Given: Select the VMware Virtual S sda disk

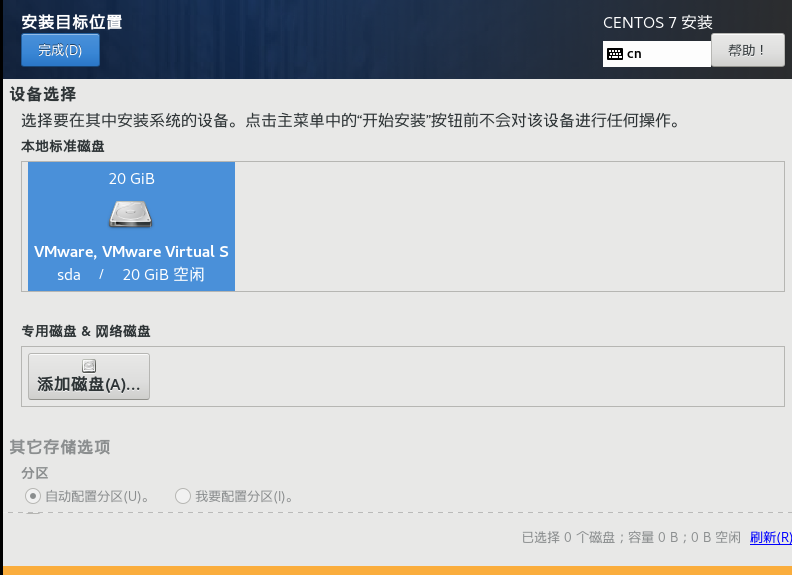Looking at the screenshot, I should [x=131, y=226].
